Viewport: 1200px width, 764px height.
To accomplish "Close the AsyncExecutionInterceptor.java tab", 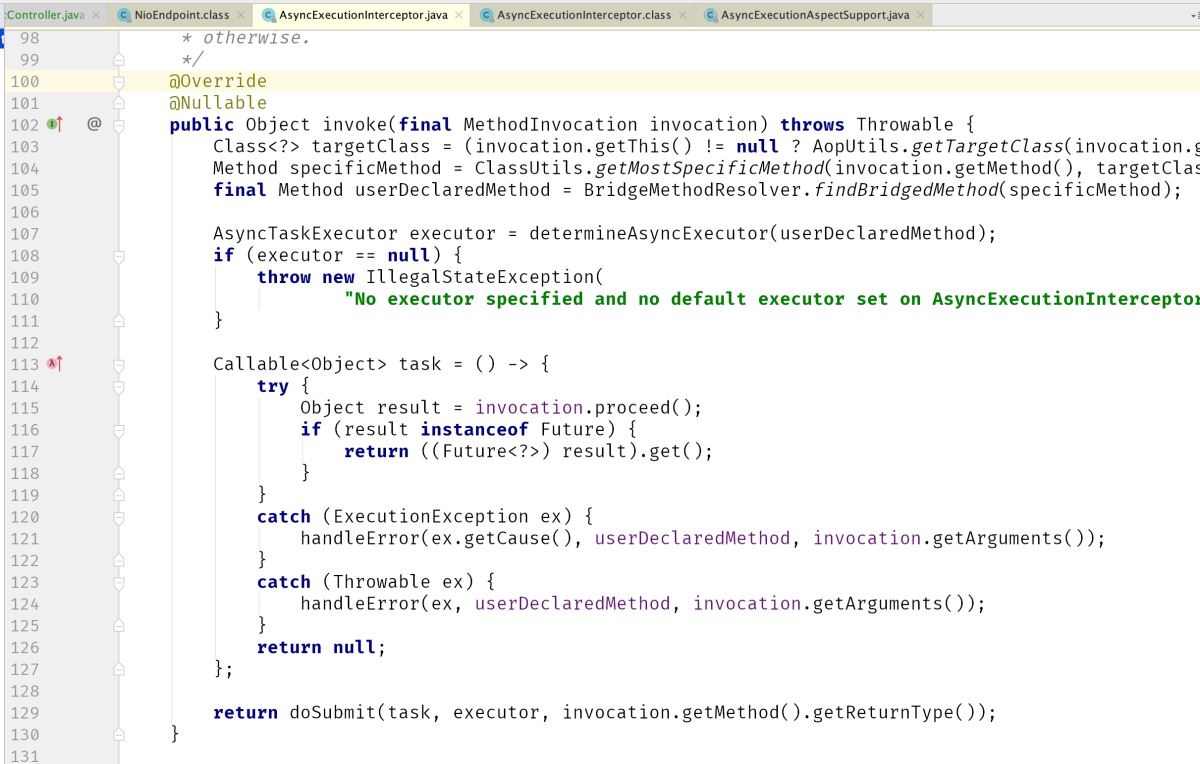I will (x=459, y=15).
